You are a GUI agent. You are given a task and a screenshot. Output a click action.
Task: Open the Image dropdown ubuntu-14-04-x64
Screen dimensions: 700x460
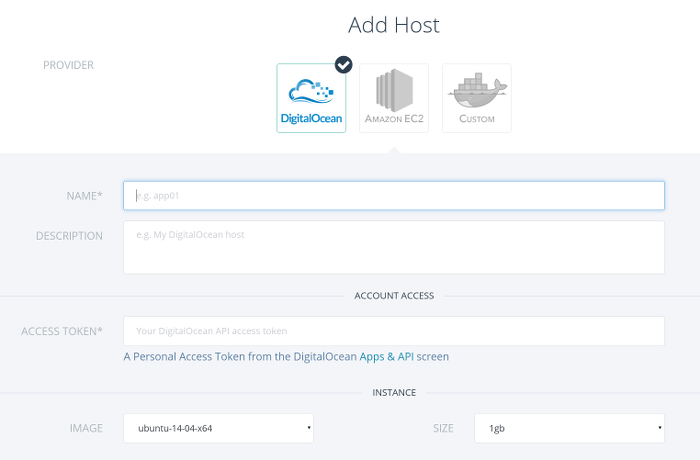(218, 428)
